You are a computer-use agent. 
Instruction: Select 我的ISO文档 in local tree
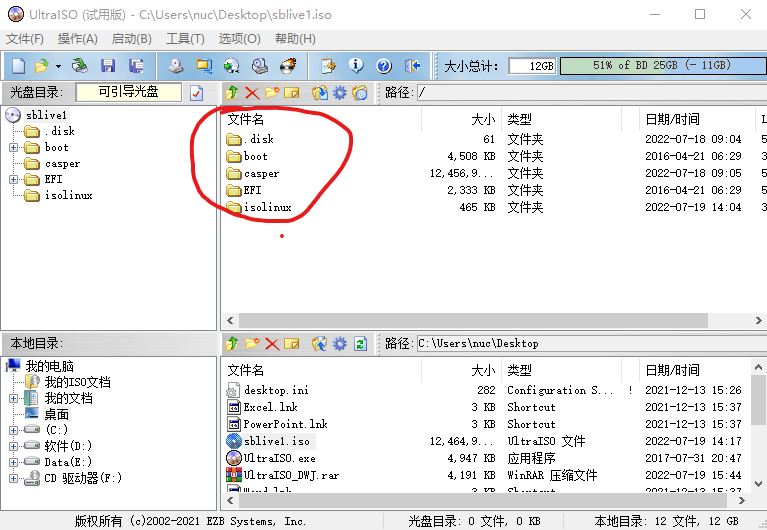(77, 382)
